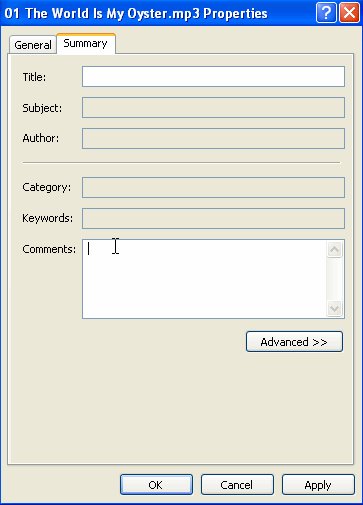Close the Properties dialog with X
363x505 pixels.
349,13
